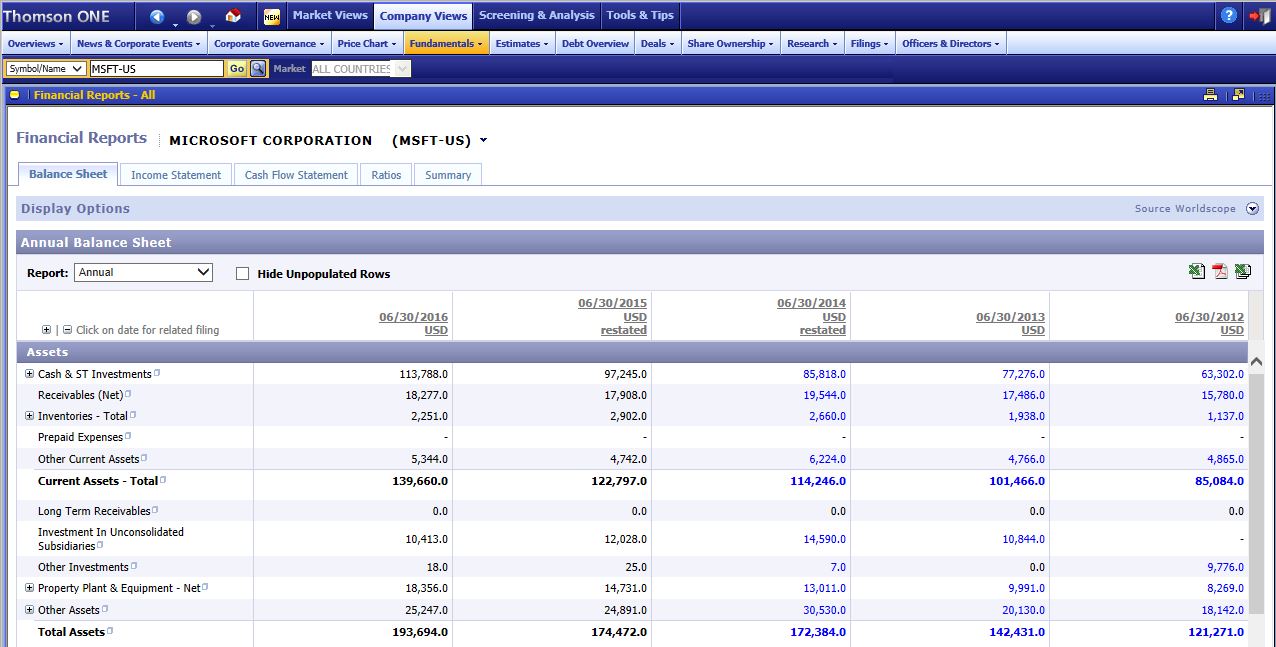
Task: Export balance sheet to PDF
Action: click(1219, 272)
